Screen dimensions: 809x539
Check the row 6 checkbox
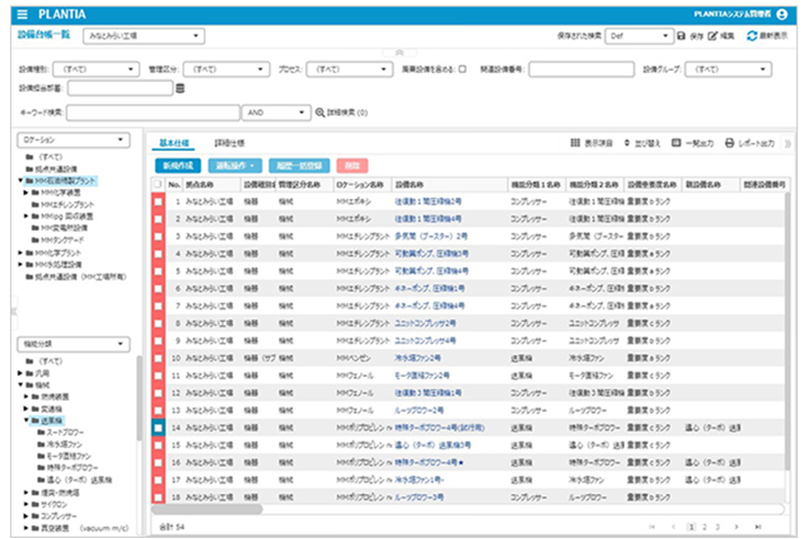[158, 288]
